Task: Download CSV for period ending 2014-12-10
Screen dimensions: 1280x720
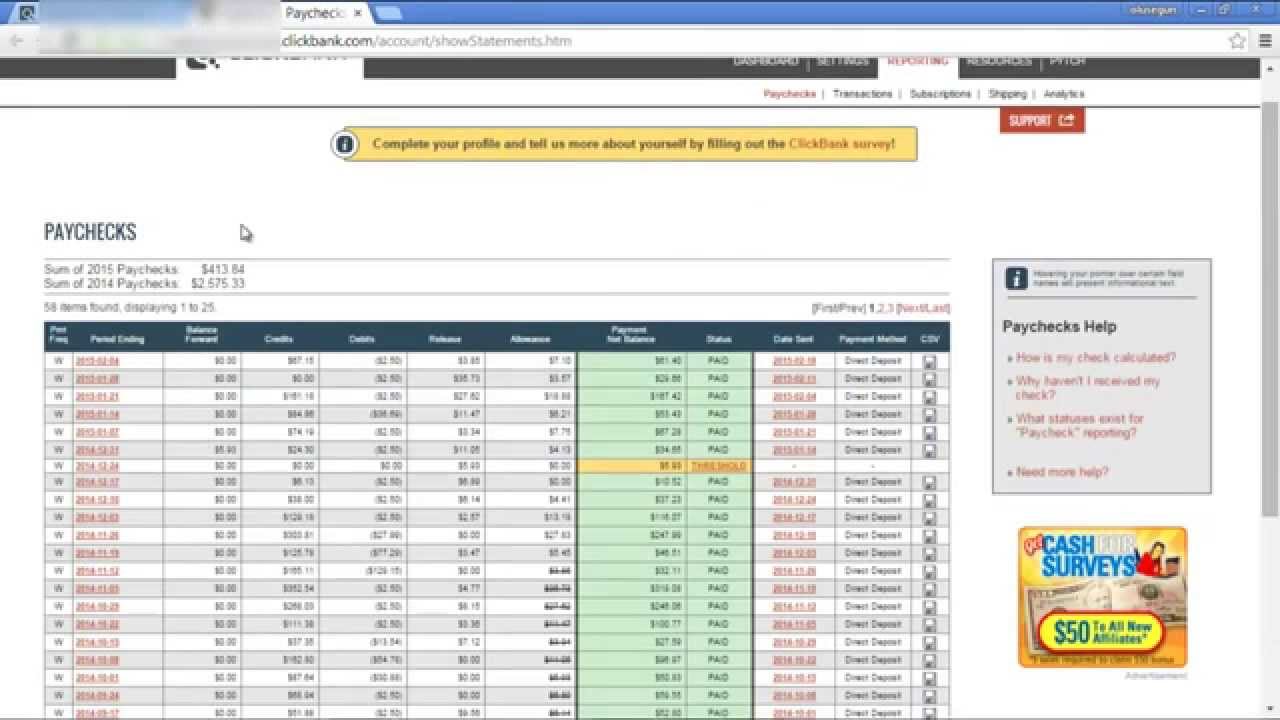Action: [x=929, y=501]
